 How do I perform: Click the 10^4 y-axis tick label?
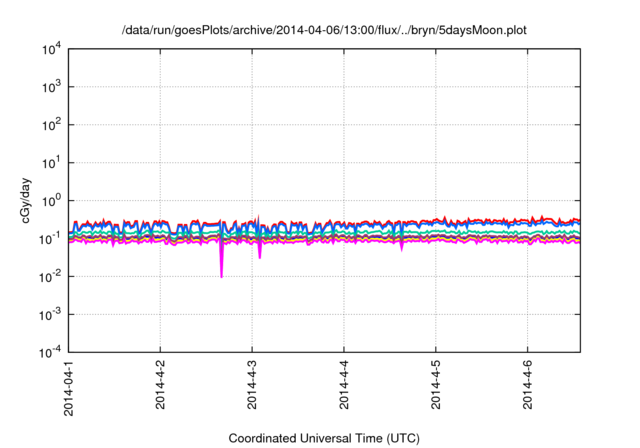[51, 49]
